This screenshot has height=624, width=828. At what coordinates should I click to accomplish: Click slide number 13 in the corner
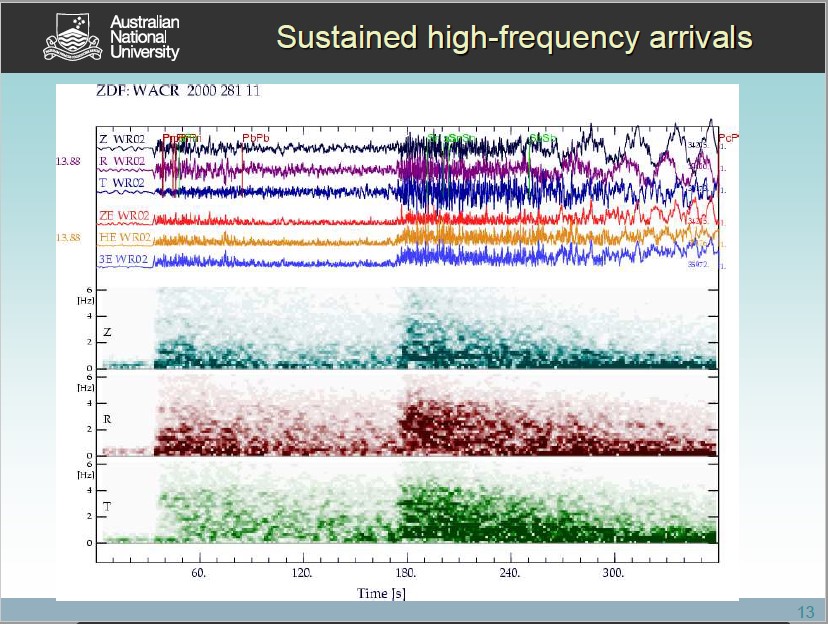click(805, 612)
